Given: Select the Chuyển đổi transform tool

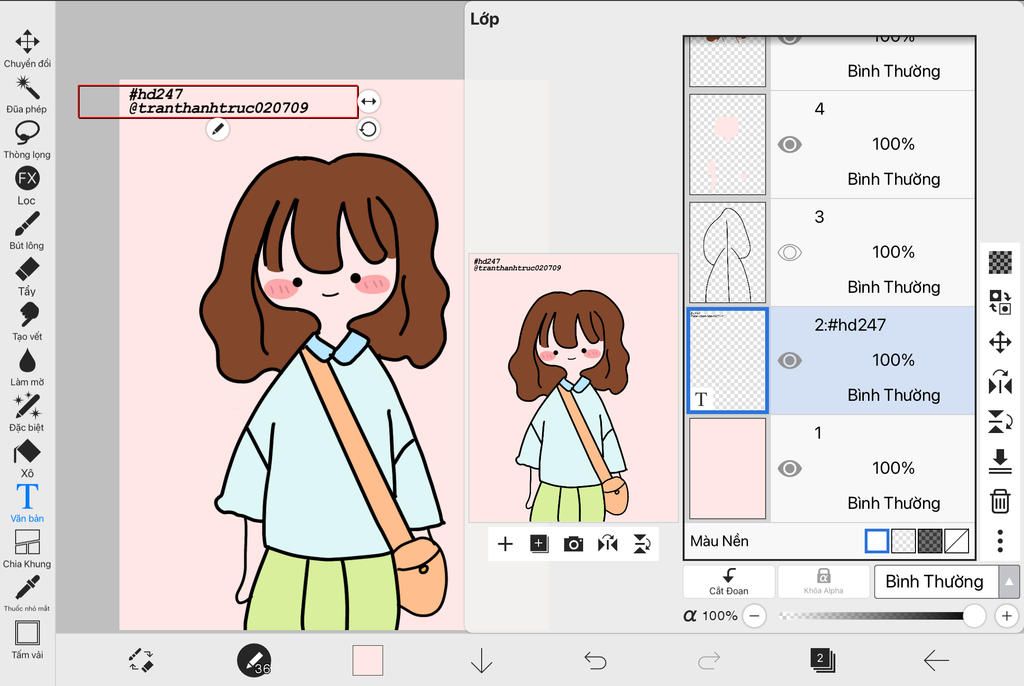Looking at the screenshot, I should pos(27,48).
